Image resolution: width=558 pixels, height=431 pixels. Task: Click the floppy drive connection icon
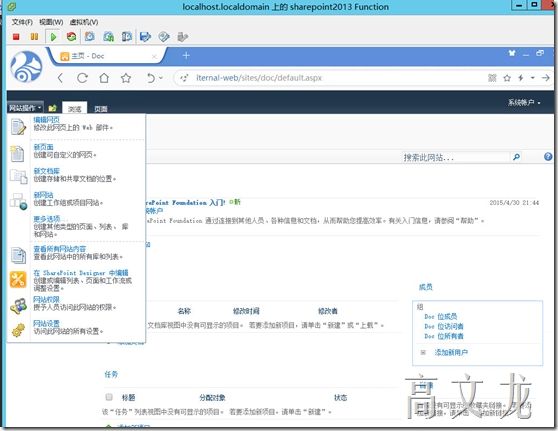[x=145, y=37]
